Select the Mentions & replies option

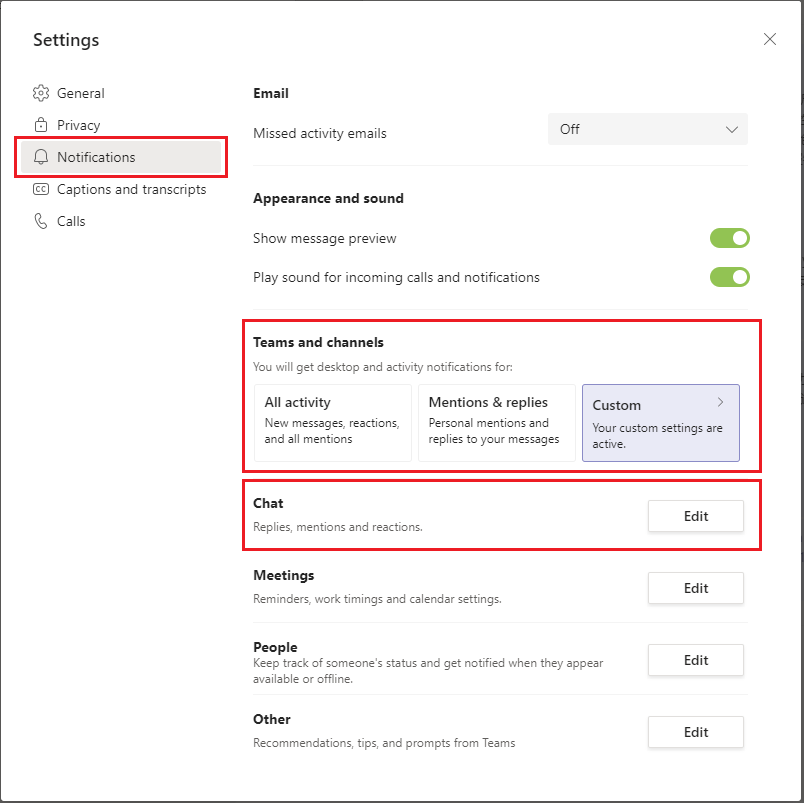pyautogui.click(x=496, y=423)
